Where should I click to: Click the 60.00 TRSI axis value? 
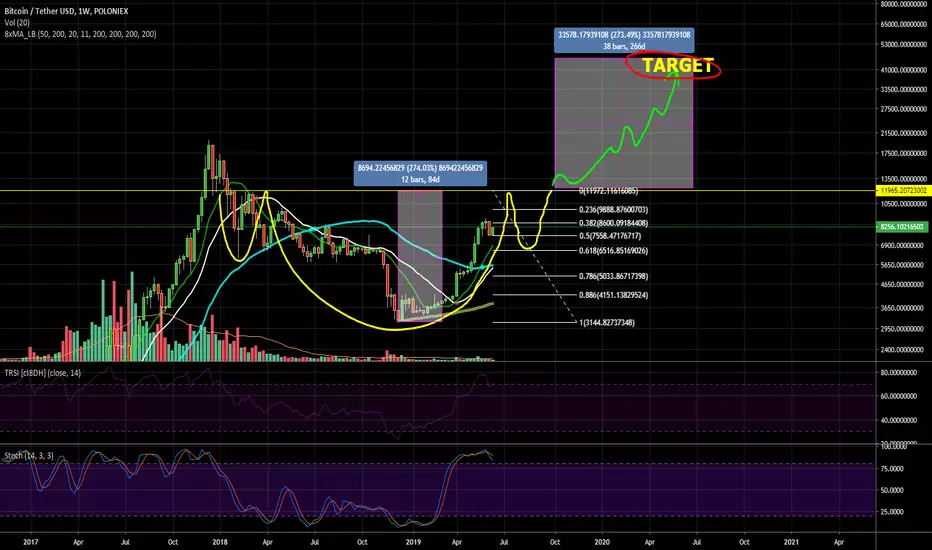coord(899,396)
